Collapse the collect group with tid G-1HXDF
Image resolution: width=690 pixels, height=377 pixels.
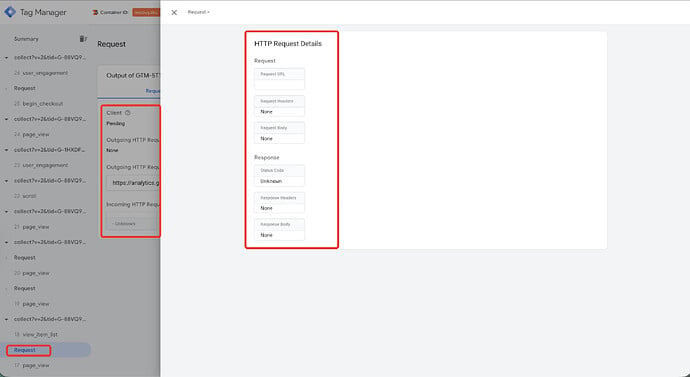tap(7, 150)
